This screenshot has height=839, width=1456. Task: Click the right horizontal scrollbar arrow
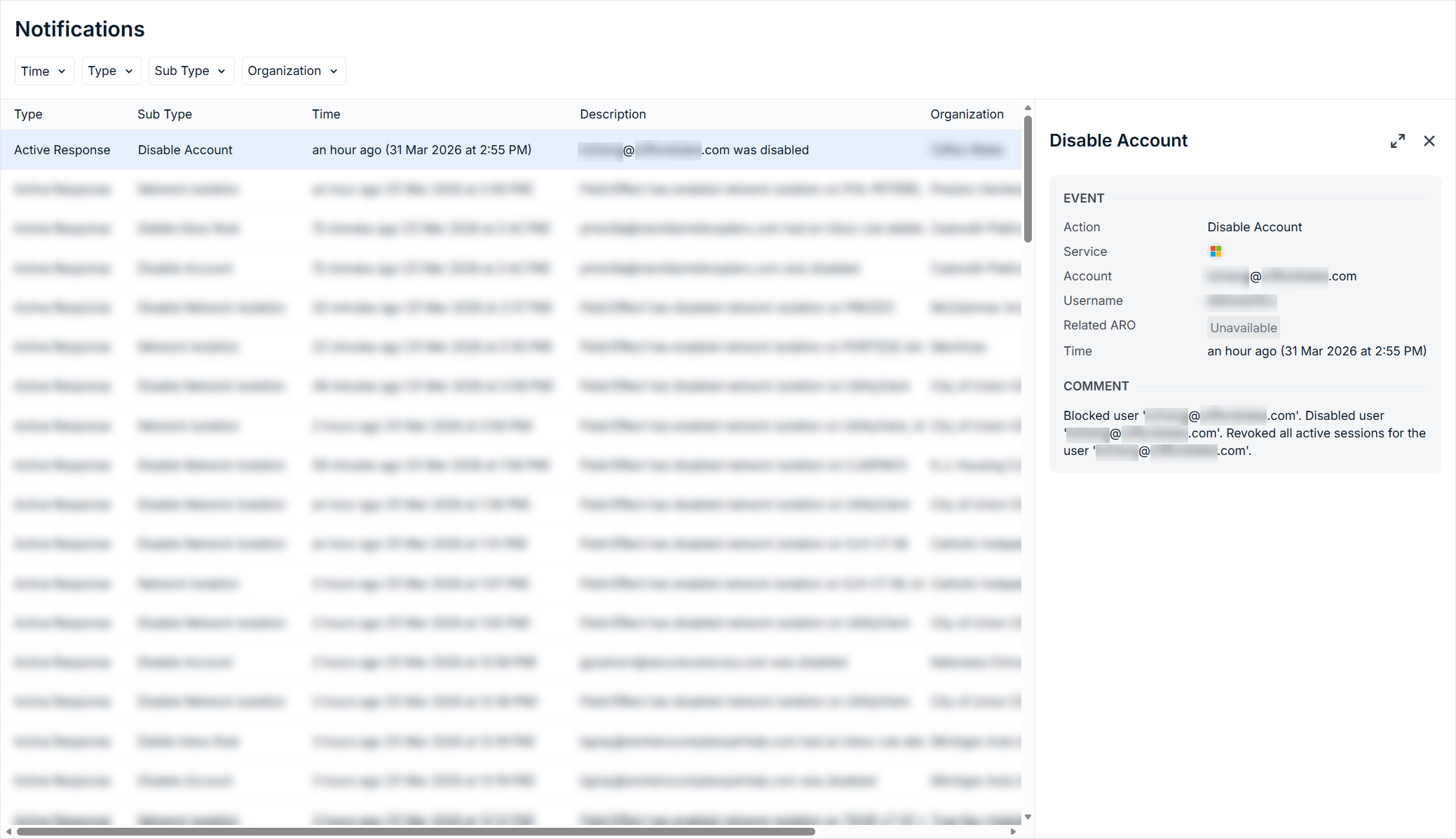[x=1013, y=832]
